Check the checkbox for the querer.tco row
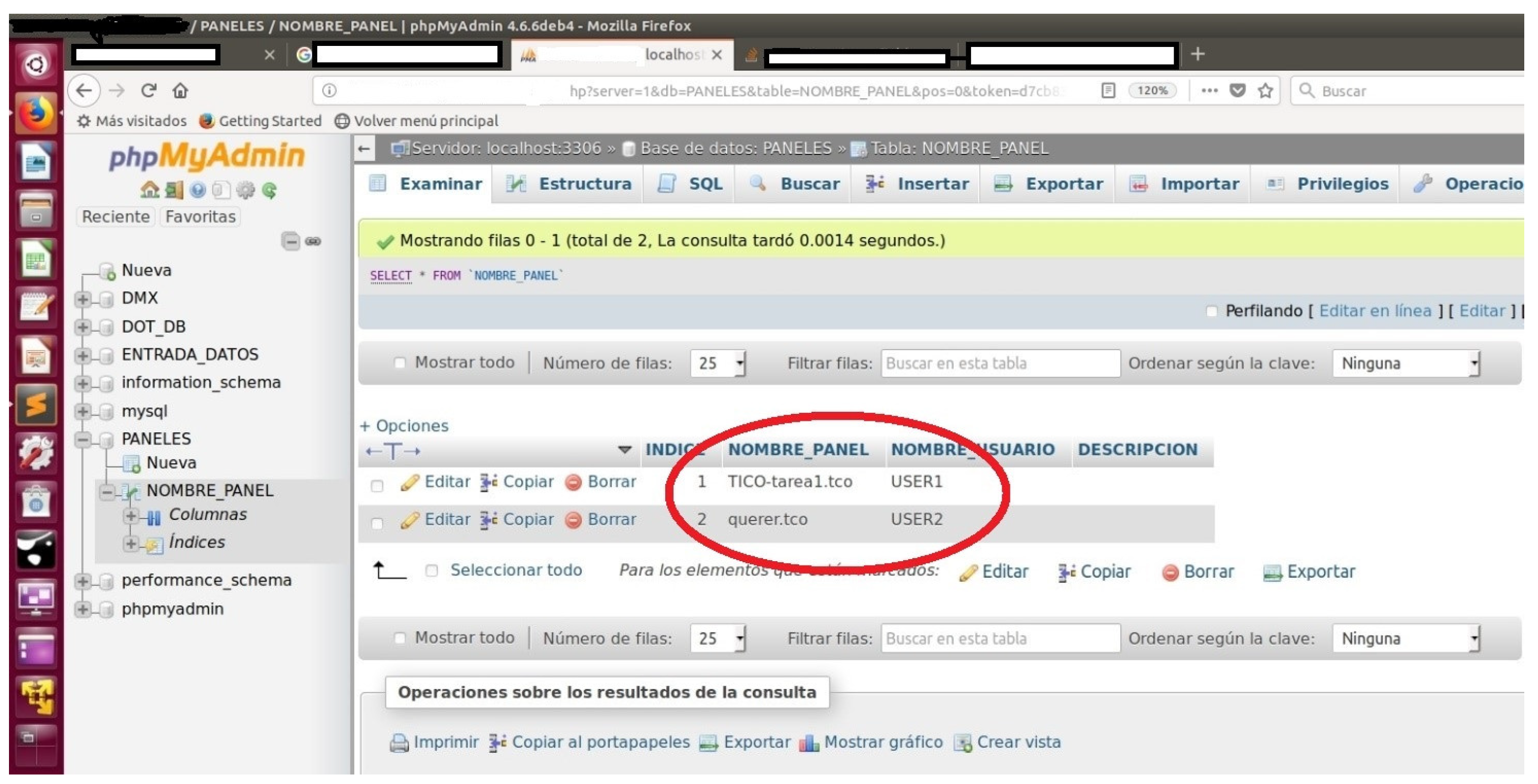The height and width of the screenshot is (784, 1538). [x=377, y=524]
